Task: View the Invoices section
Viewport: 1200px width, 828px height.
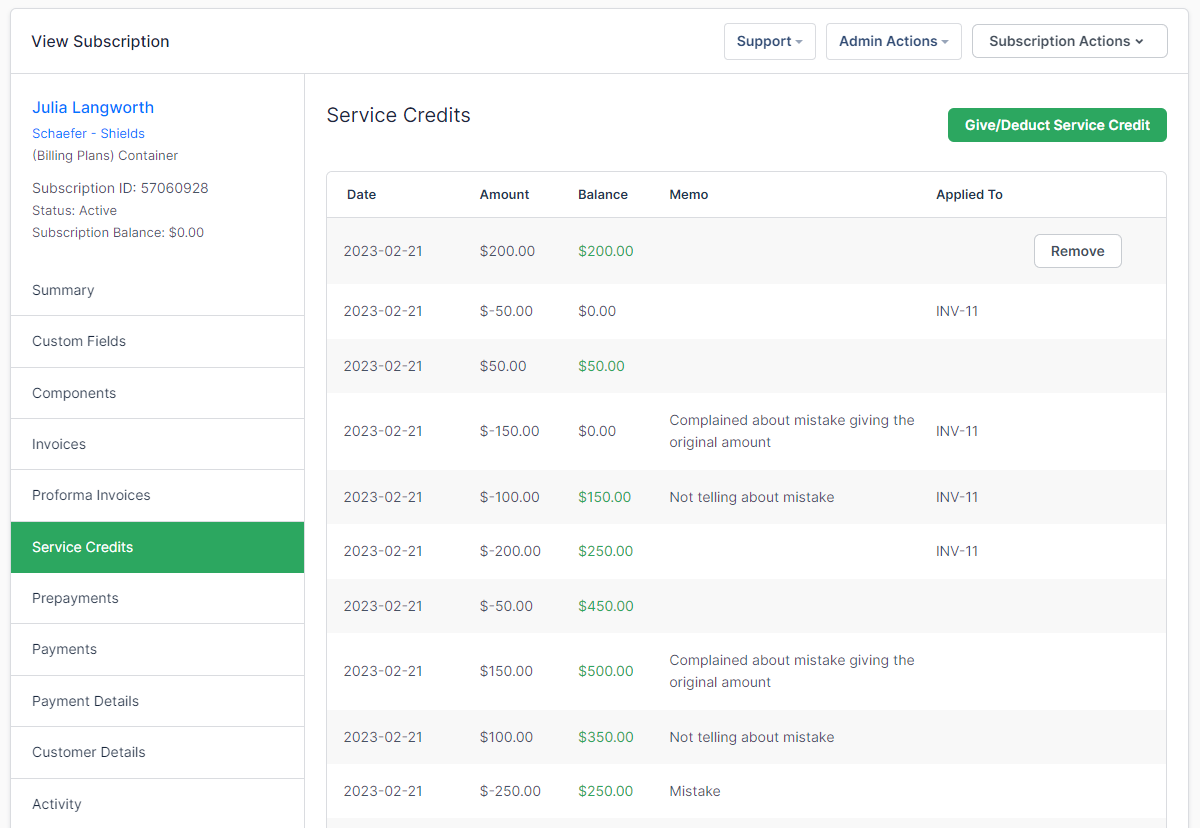Action: pyautogui.click(x=58, y=444)
